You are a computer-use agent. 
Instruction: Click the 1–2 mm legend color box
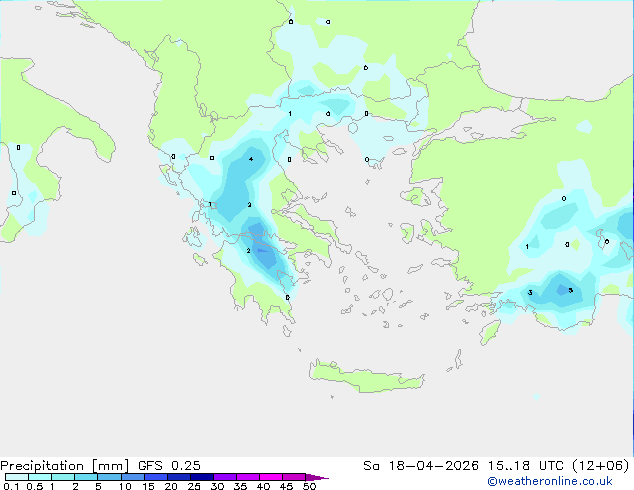tap(63, 477)
